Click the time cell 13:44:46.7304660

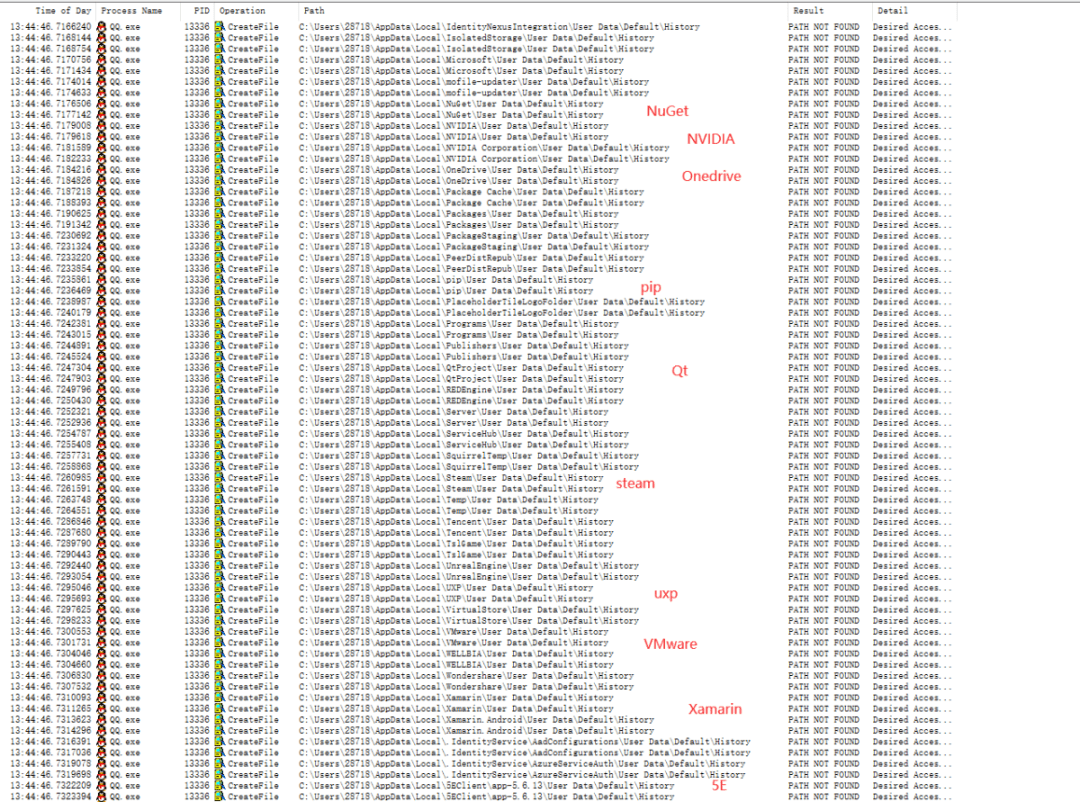pos(50,665)
